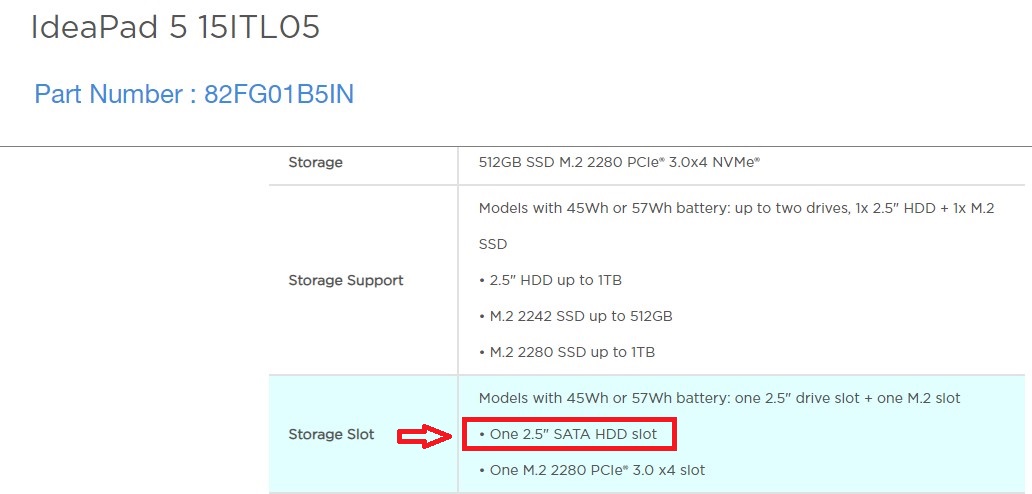Click the horizontal divider below part number
1032x494 pixels.
[516, 146]
